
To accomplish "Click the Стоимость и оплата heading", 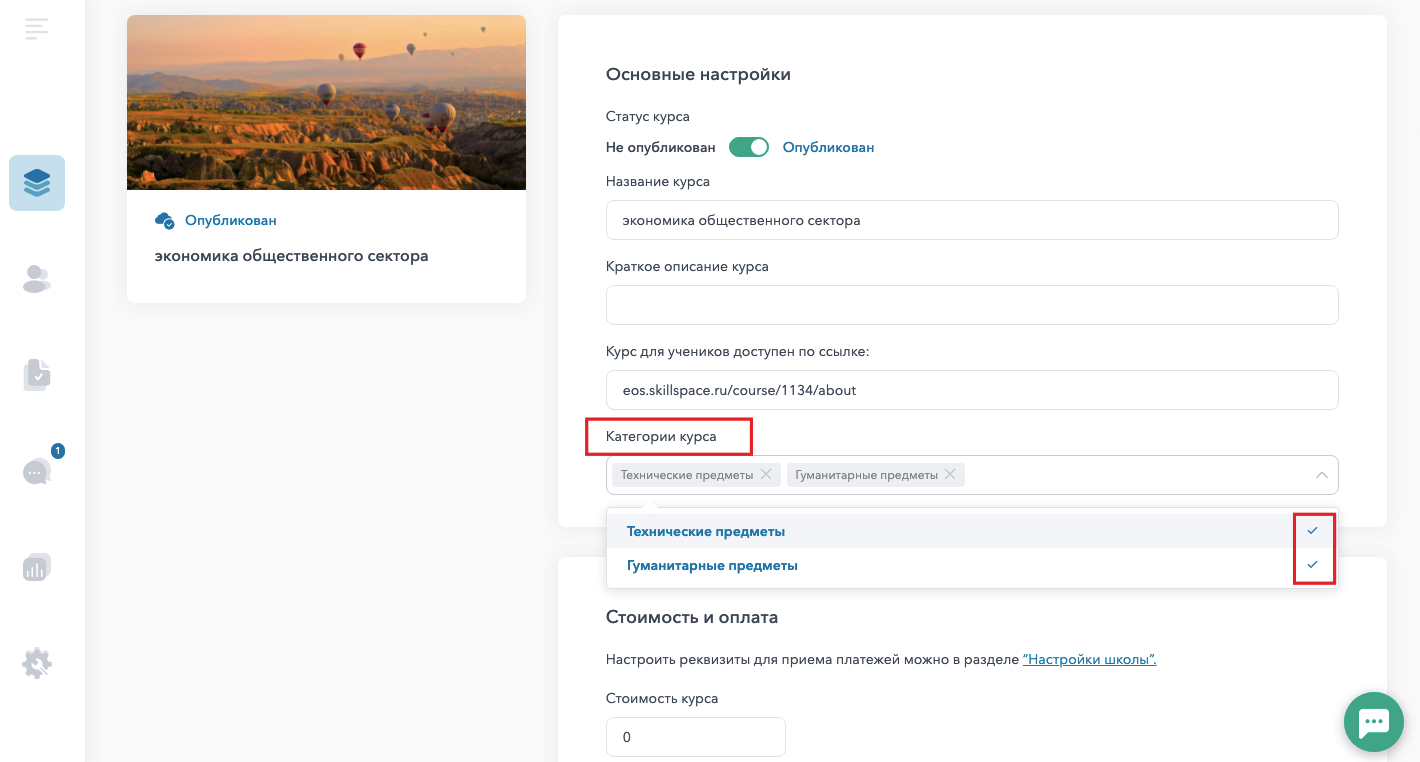I will click(x=692, y=617).
